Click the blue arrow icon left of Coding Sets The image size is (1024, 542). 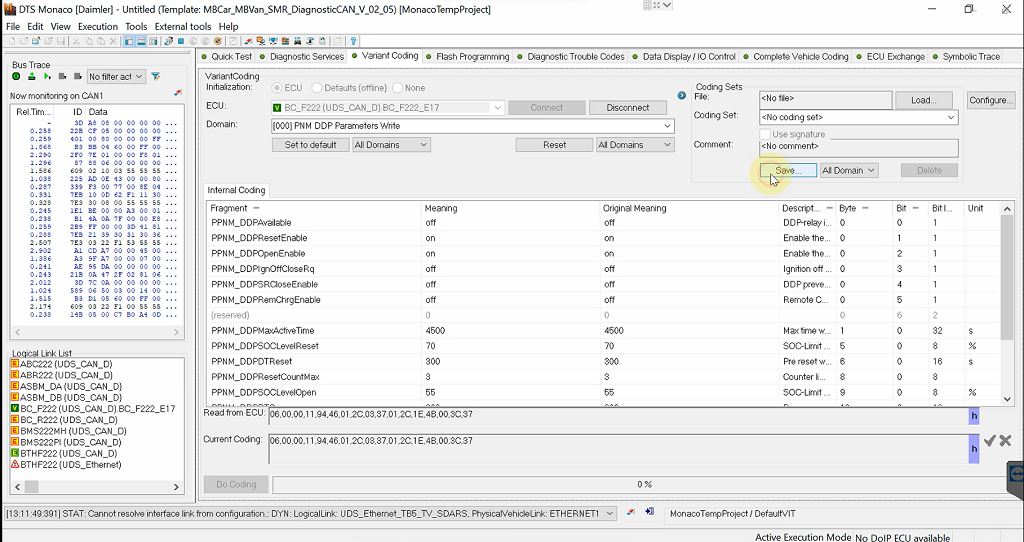682,95
